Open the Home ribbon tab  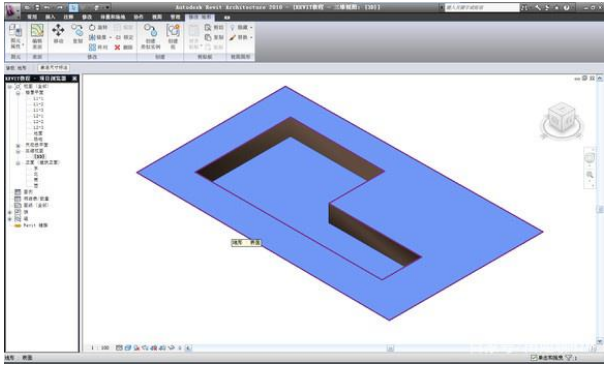pos(32,17)
